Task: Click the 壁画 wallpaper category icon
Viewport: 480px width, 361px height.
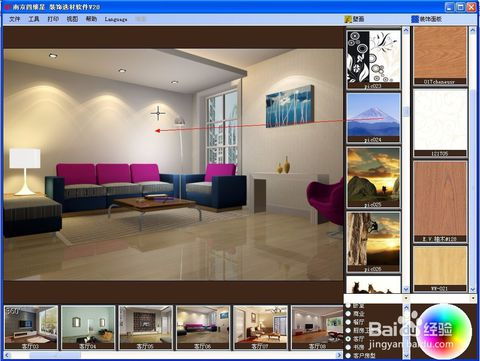Action: tap(348, 19)
